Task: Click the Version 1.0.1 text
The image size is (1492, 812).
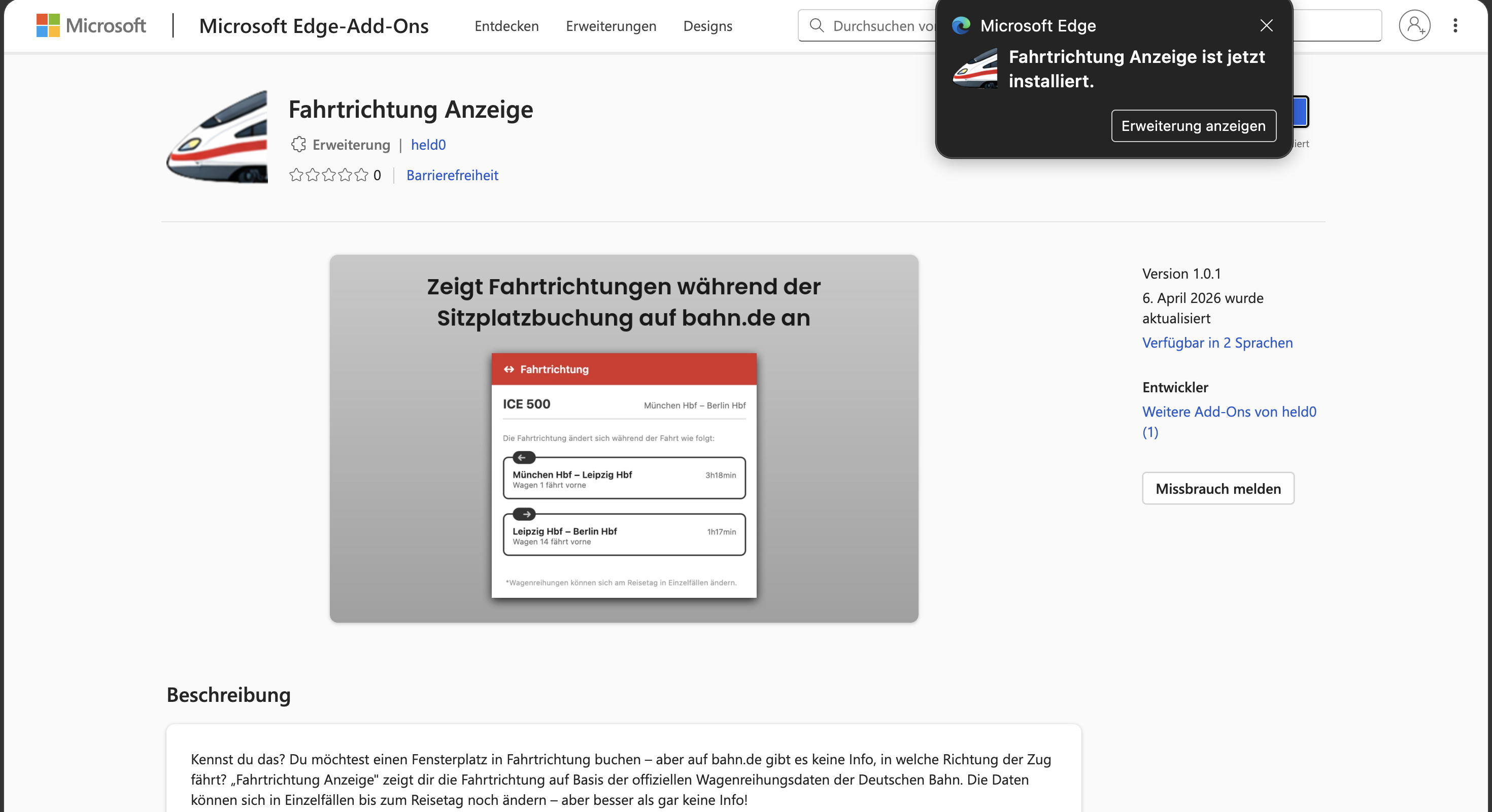Action: (1181, 274)
